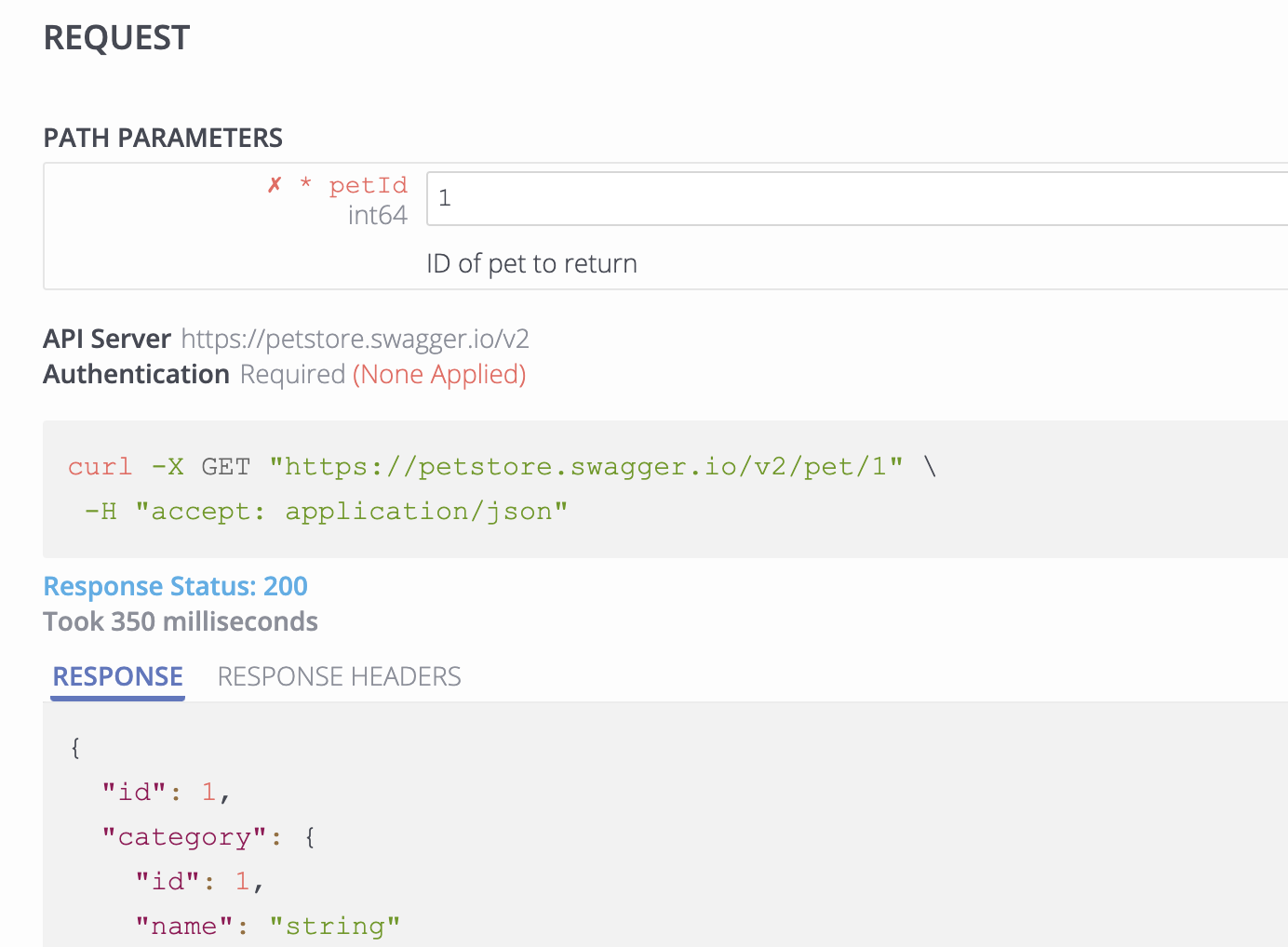Select the int64 type label under petId
This screenshot has width=1288, height=947.
[x=377, y=214]
